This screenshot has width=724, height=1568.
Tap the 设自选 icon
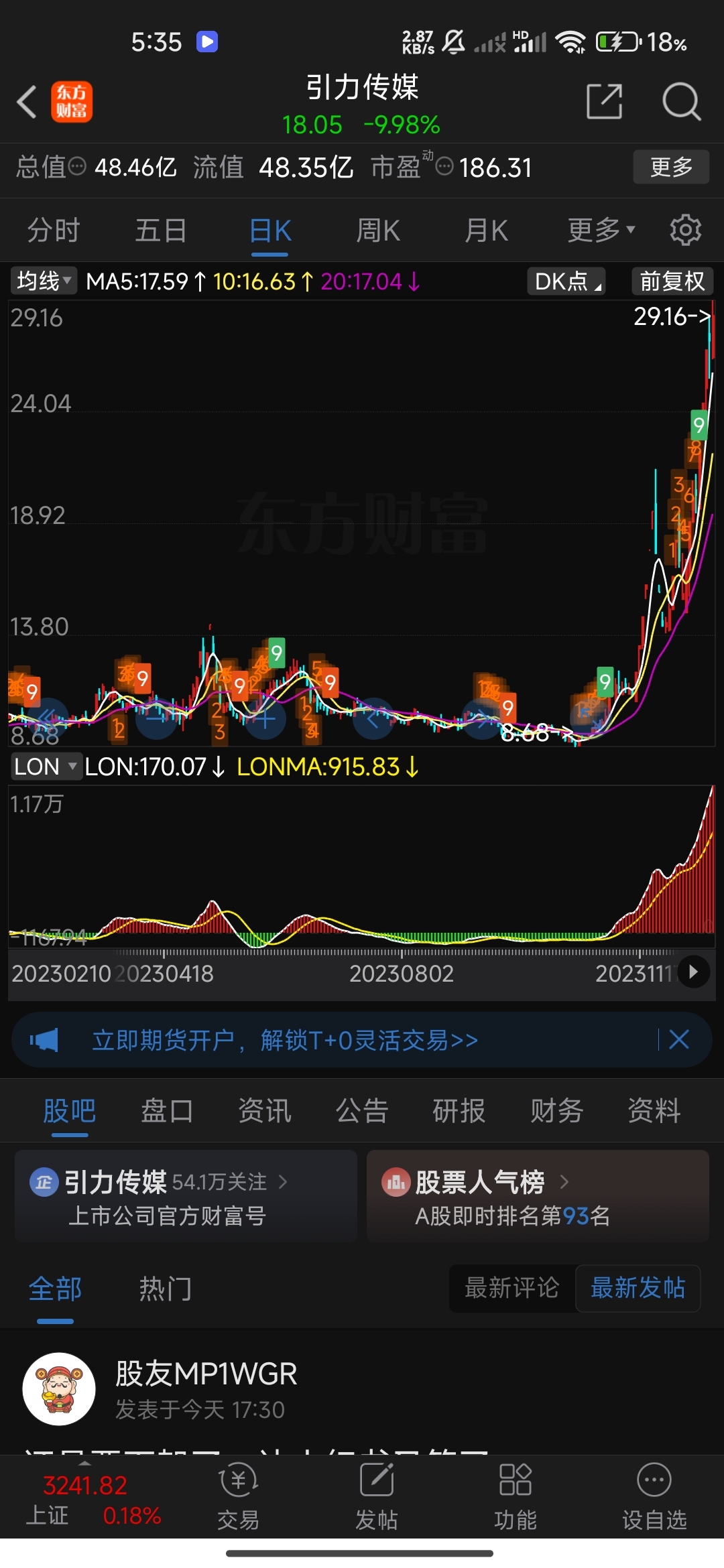(654, 1480)
